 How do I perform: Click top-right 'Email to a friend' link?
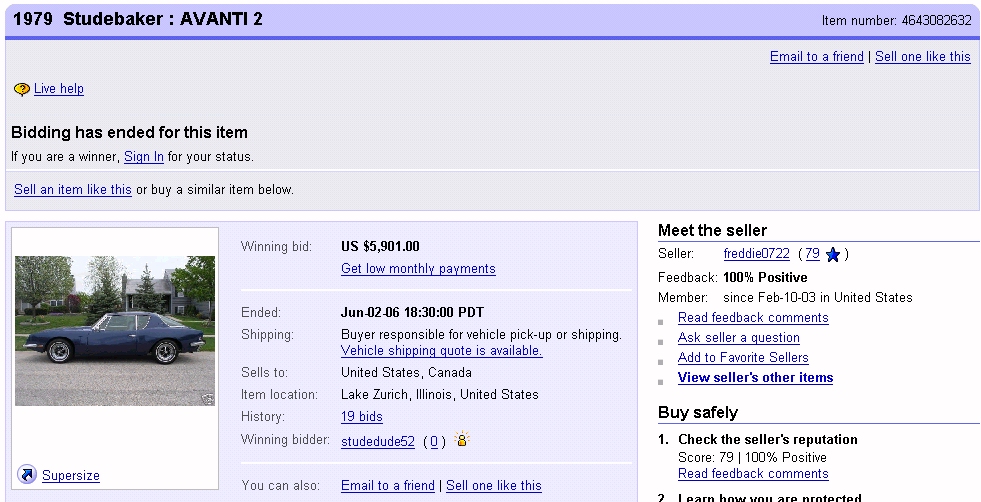point(816,57)
